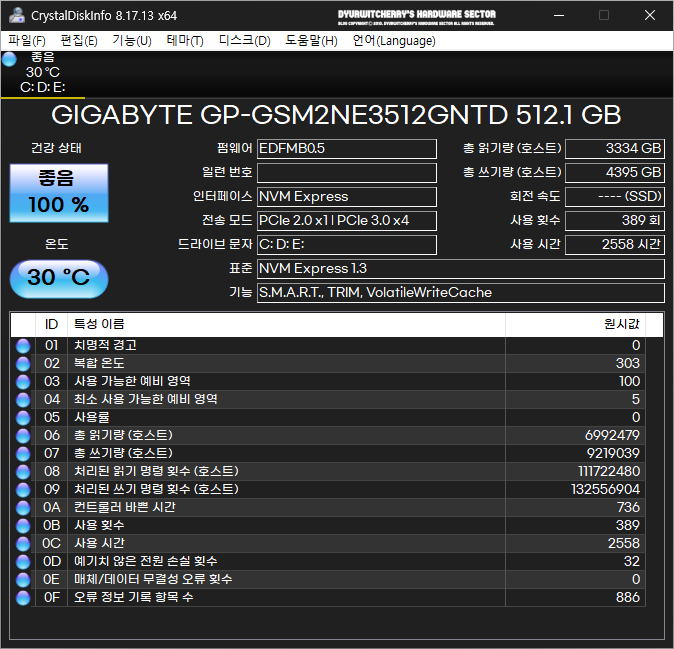The image size is (674, 649).
Task: Click status orb for 03 사용 가능한 예비 영역
Action: 23,382
